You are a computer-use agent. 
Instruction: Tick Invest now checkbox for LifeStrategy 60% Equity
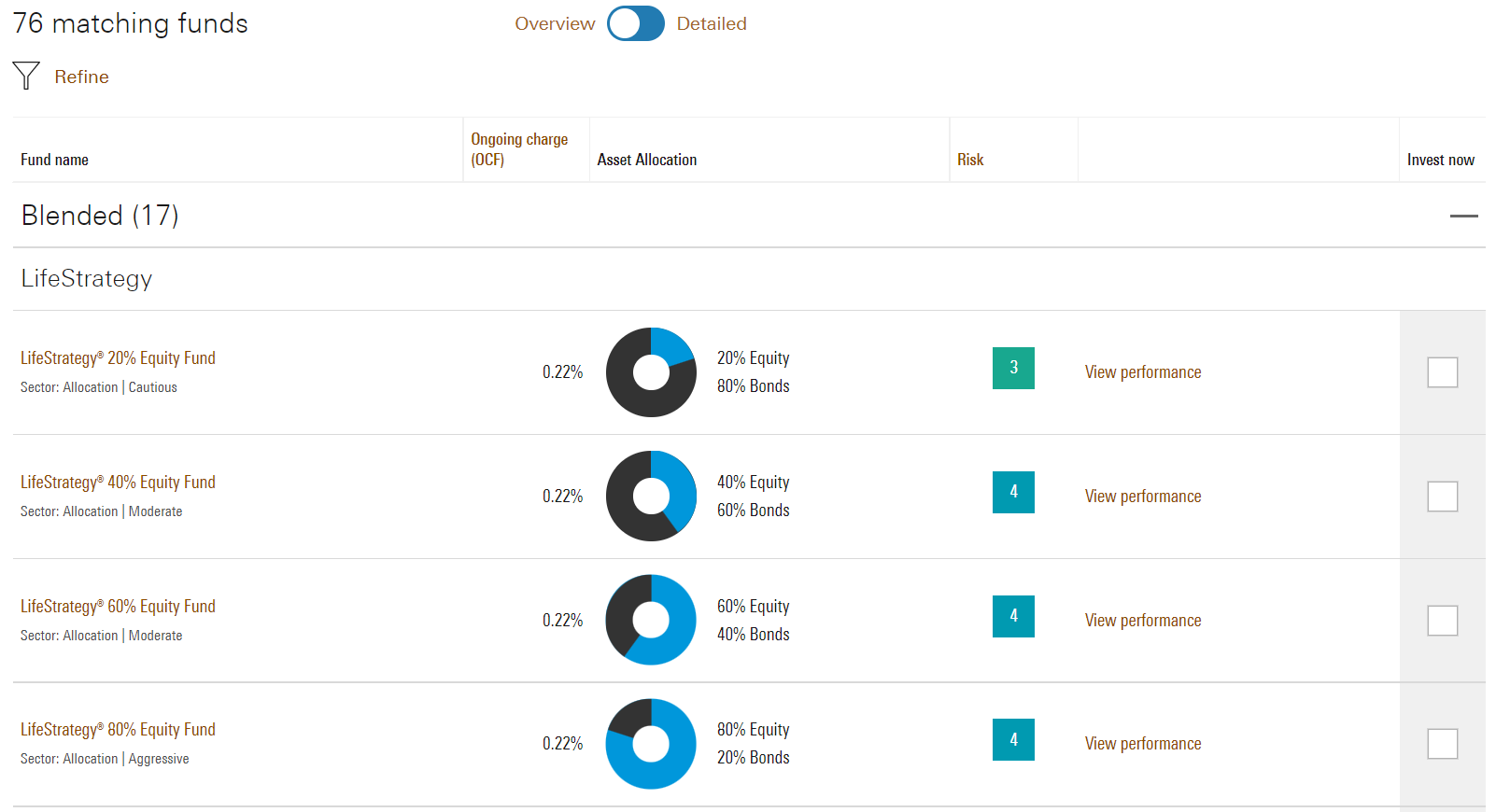(x=1443, y=621)
